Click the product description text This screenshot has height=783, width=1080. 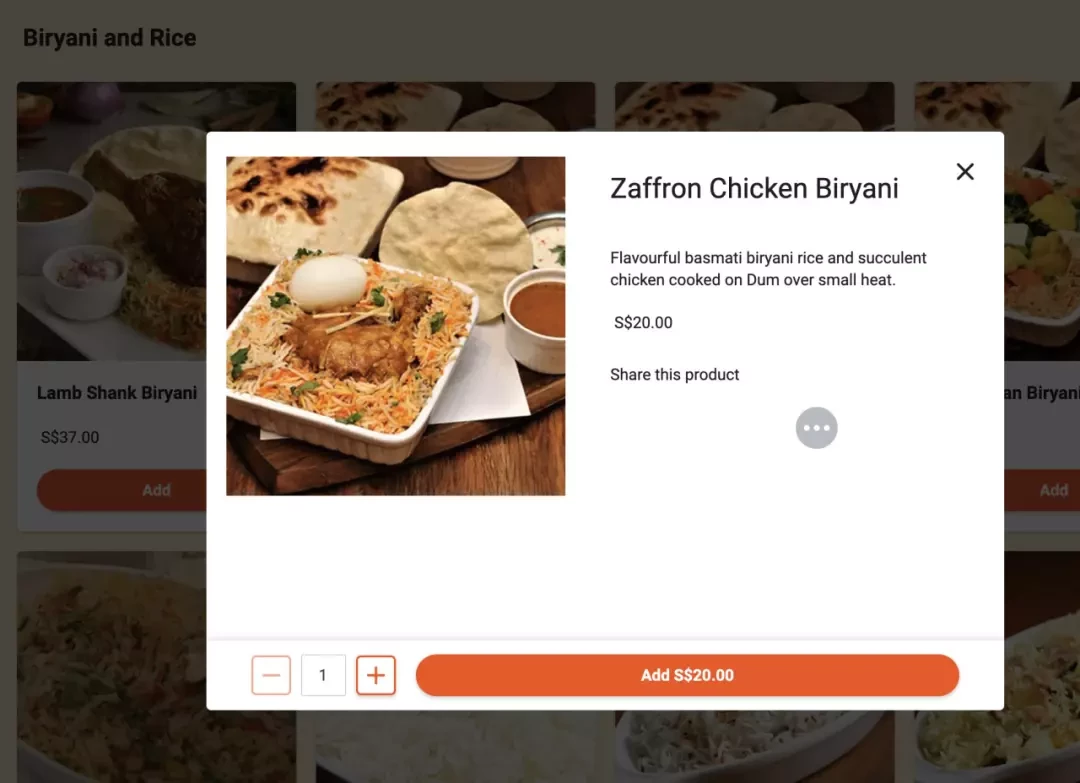(x=768, y=269)
